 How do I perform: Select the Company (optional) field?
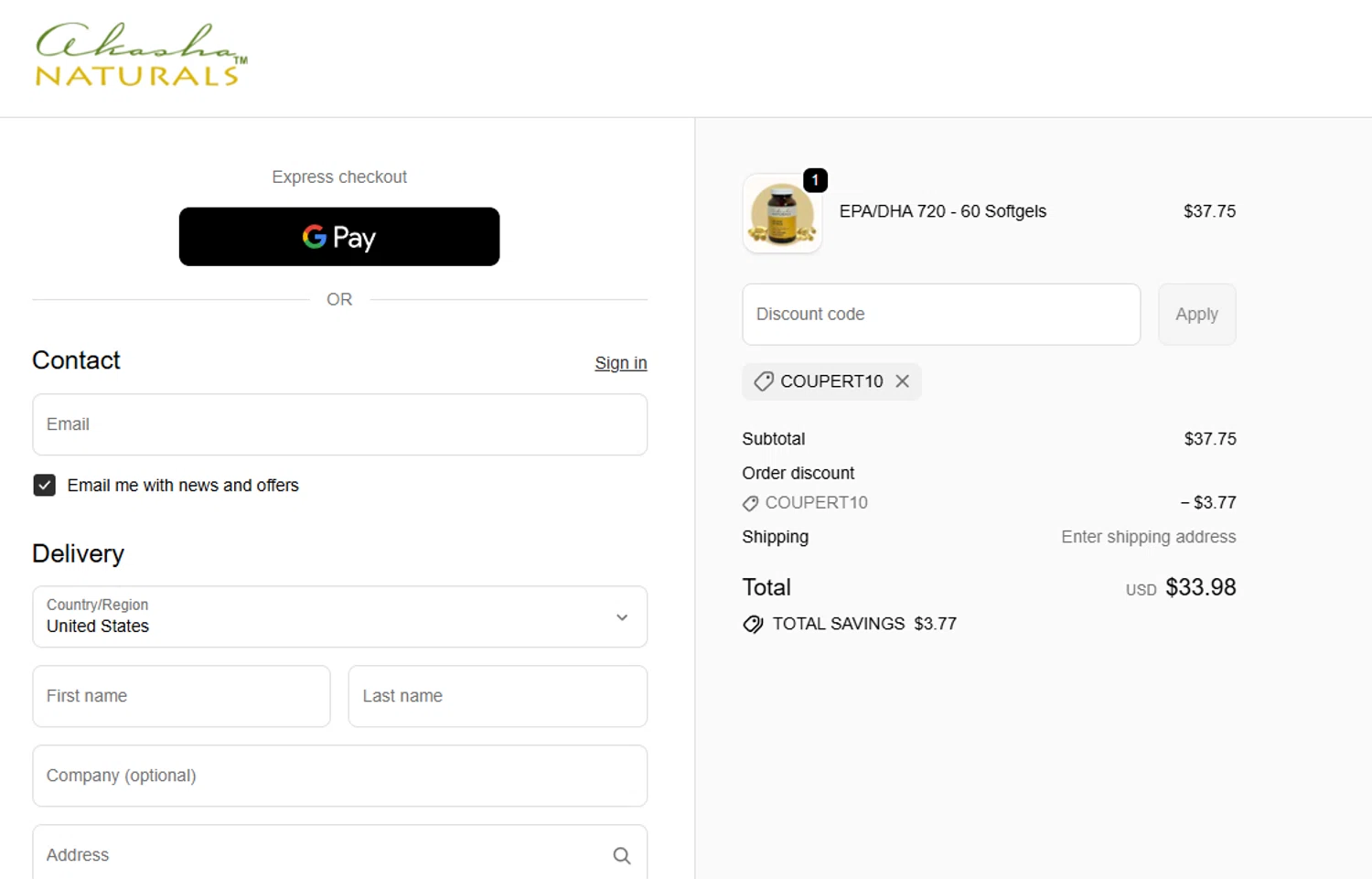(339, 776)
